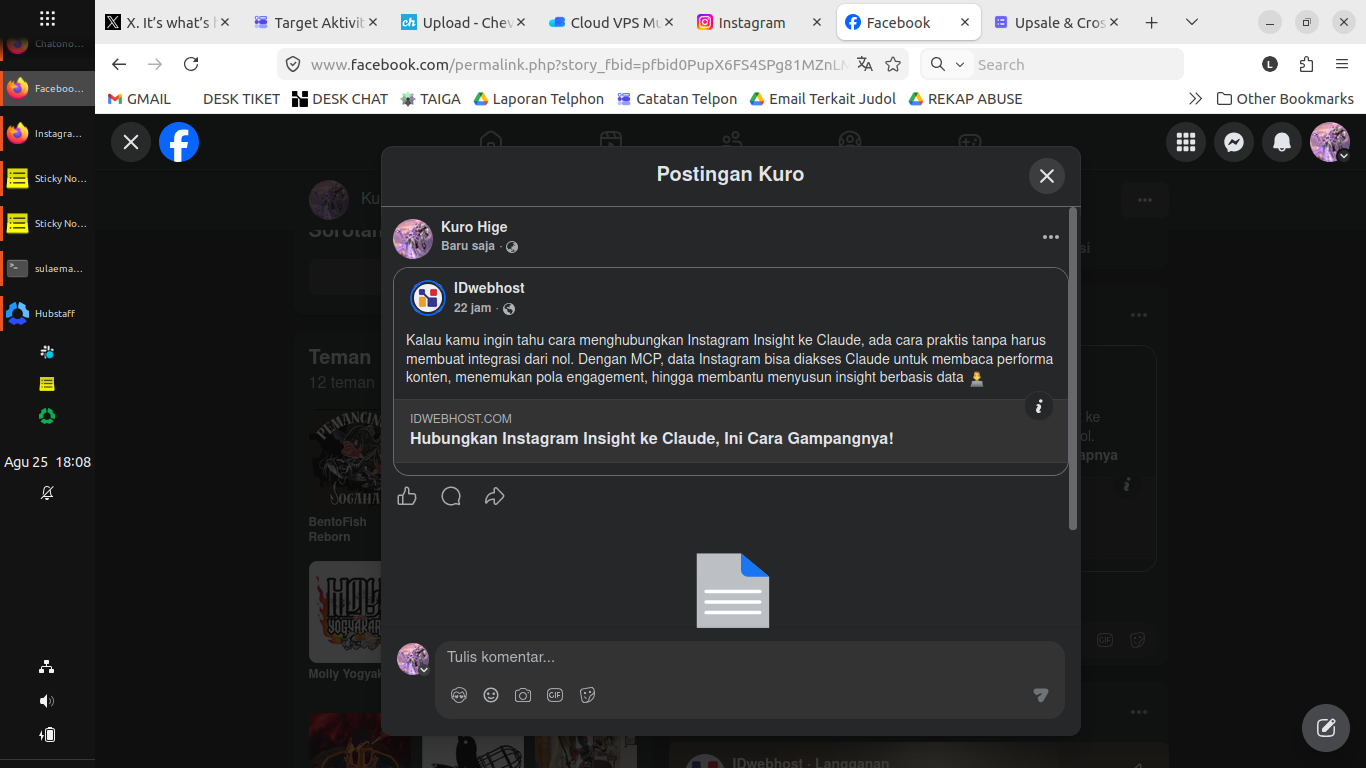The height and width of the screenshot is (768, 1366).
Task: Switch to the Cloud VPS tab
Action: [x=611, y=22]
